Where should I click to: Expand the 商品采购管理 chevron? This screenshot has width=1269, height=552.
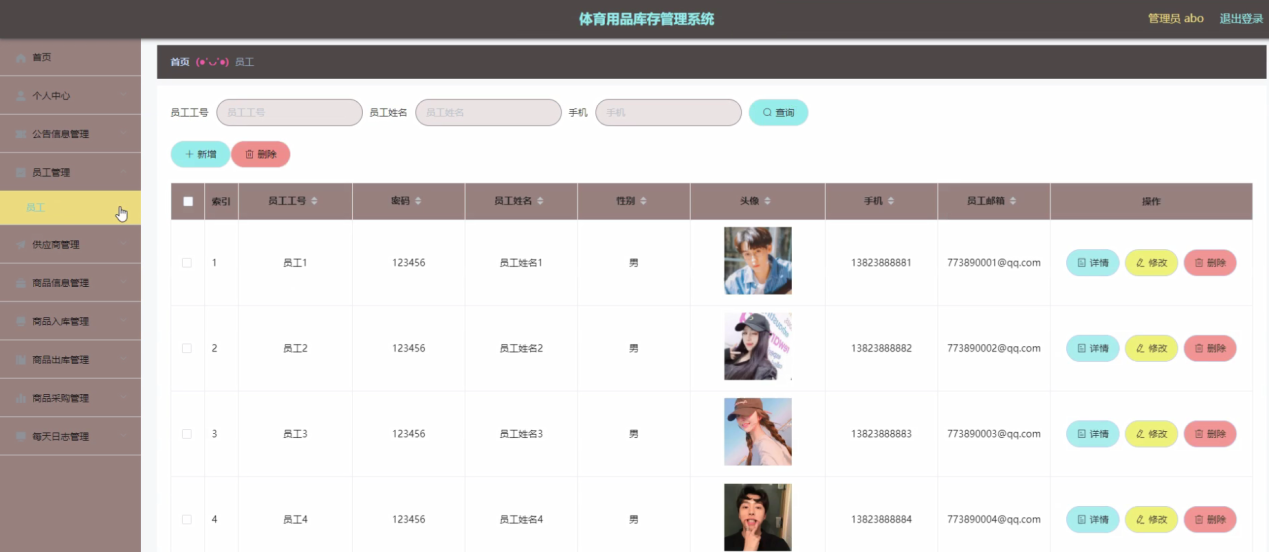[122, 398]
